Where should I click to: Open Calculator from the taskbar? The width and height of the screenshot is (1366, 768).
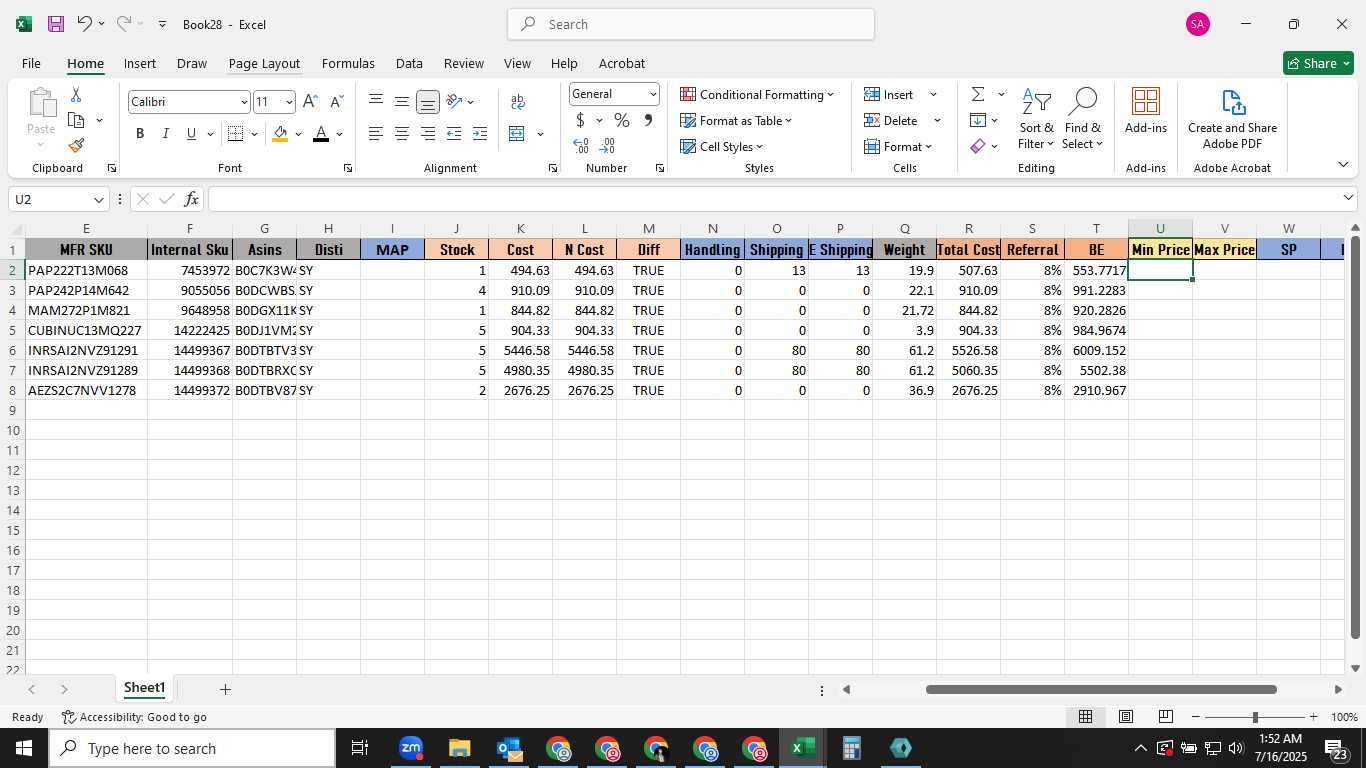click(x=852, y=748)
